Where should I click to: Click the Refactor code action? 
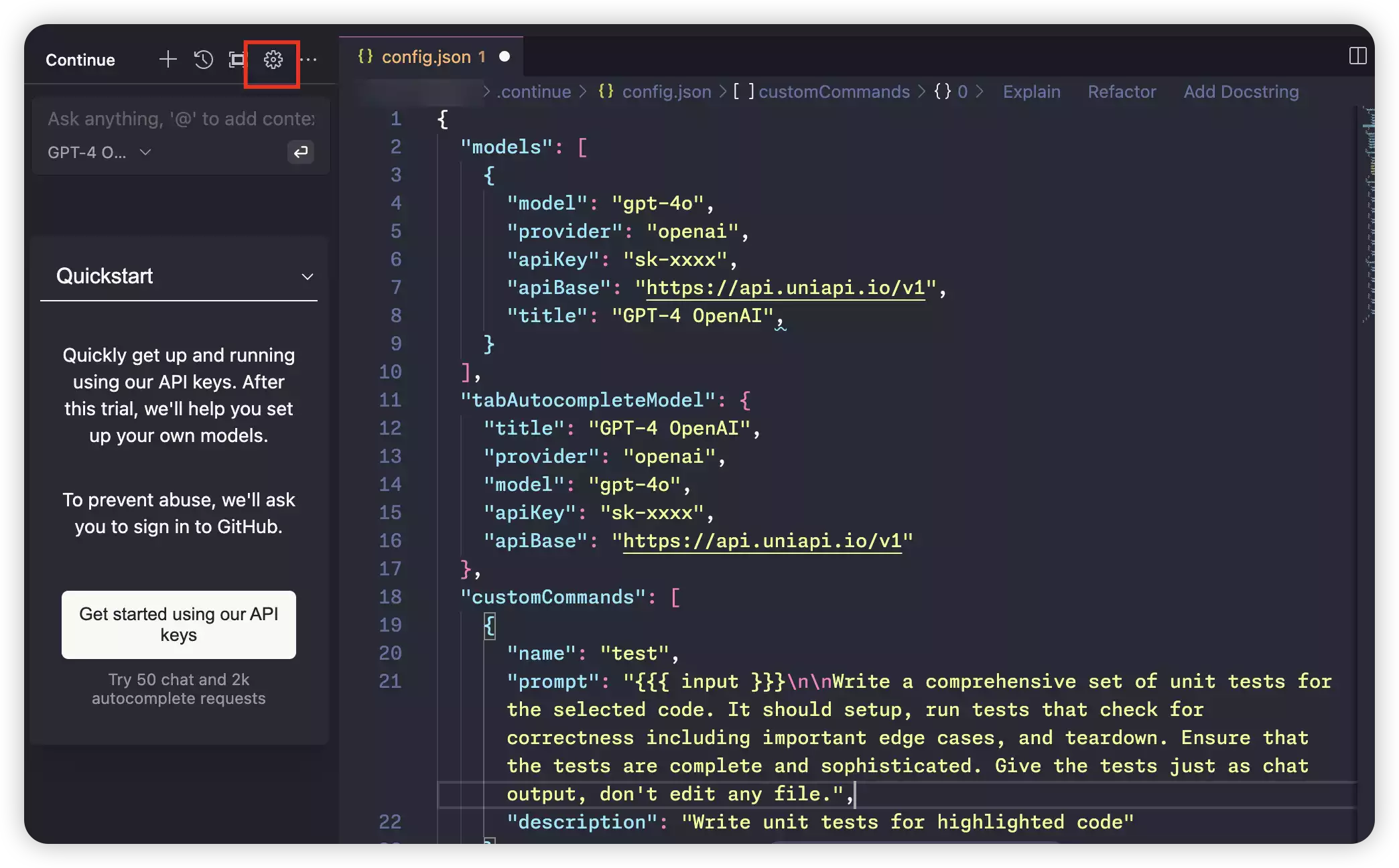click(x=1122, y=92)
